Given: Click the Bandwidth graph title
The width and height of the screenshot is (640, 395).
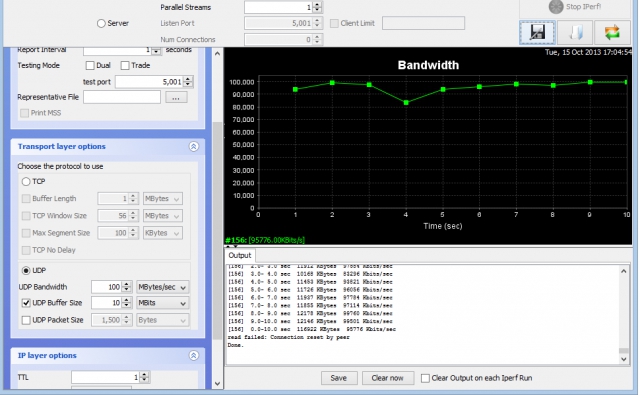Looking at the screenshot, I should 428,65.
